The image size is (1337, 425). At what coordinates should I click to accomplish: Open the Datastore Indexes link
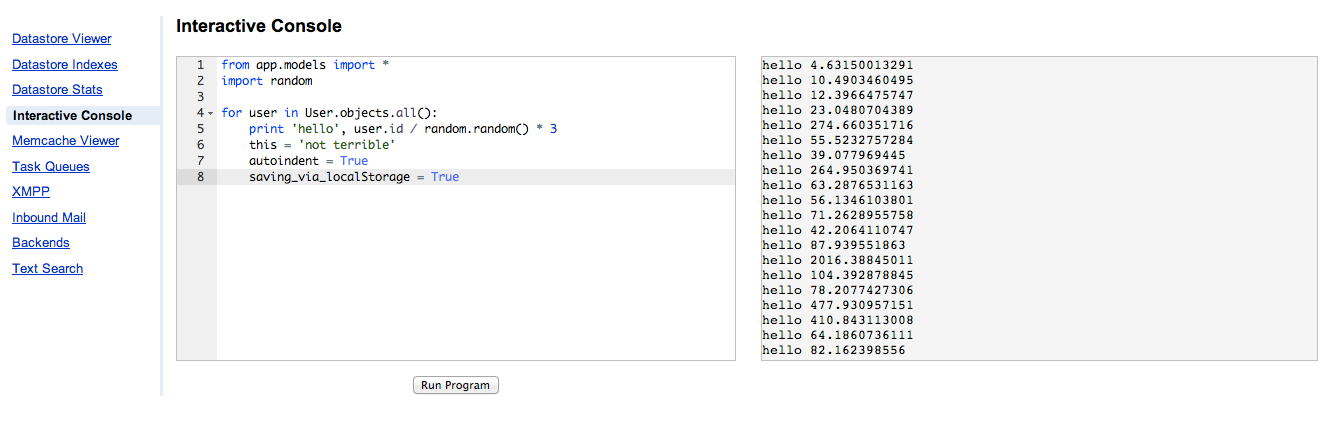pyautogui.click(x=65, y=65)
